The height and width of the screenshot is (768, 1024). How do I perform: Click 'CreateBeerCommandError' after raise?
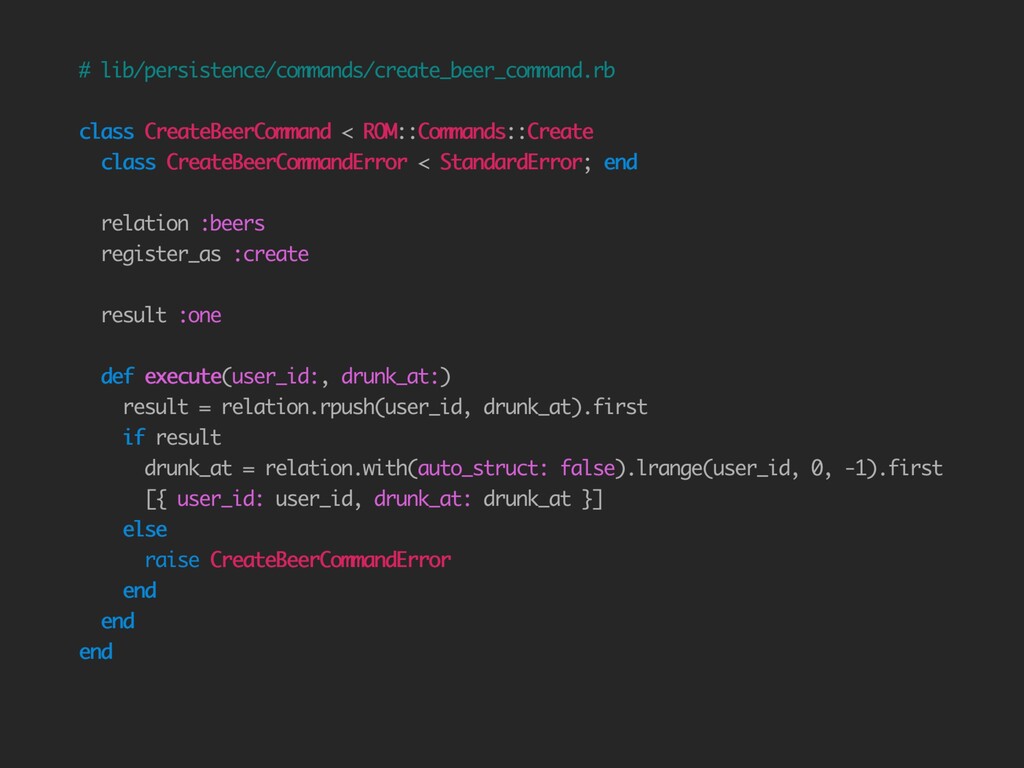(330, 560)
